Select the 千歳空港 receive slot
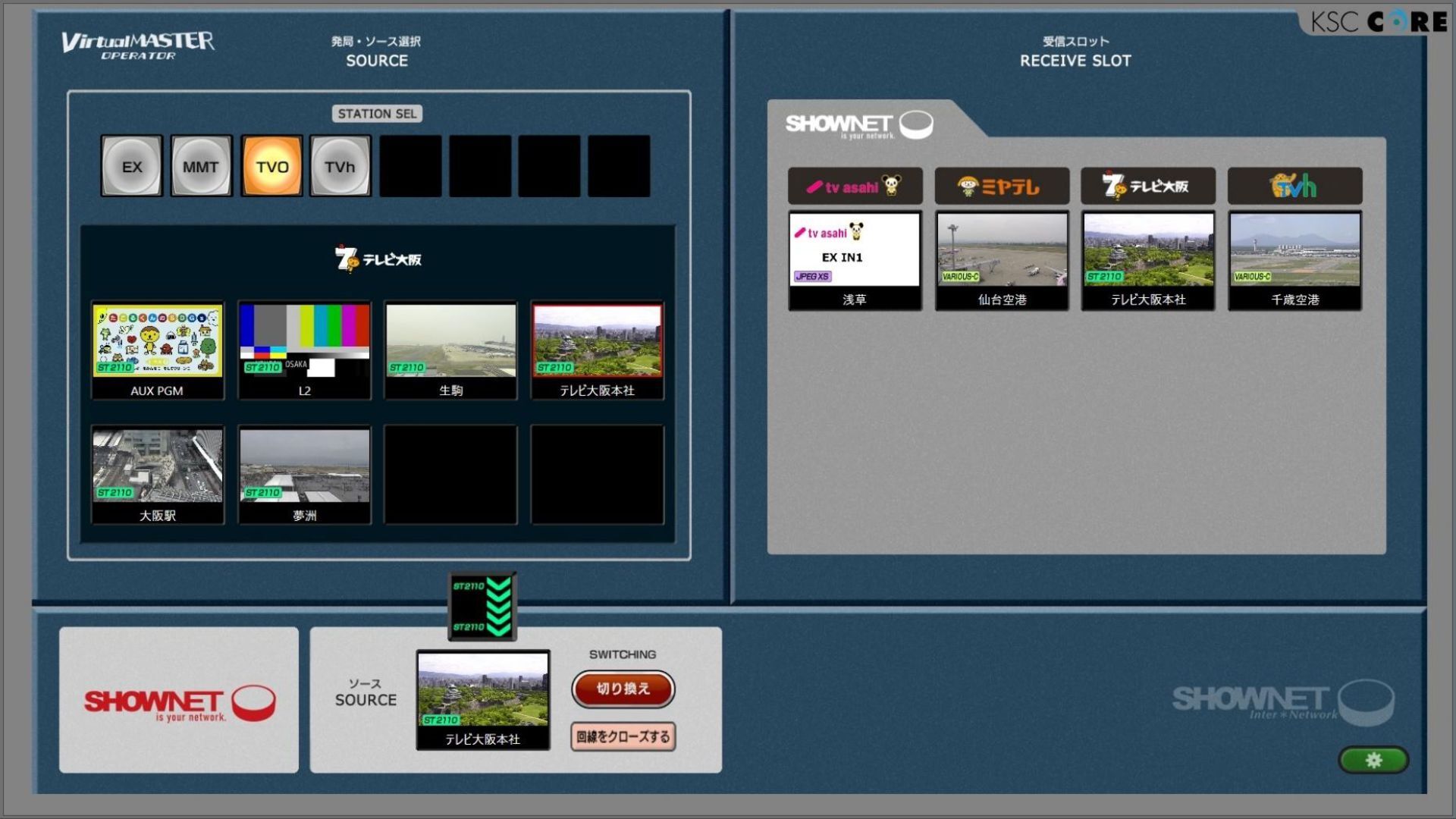Image resolution: width=1456 pixels, height=819 pixels. 1295,261
